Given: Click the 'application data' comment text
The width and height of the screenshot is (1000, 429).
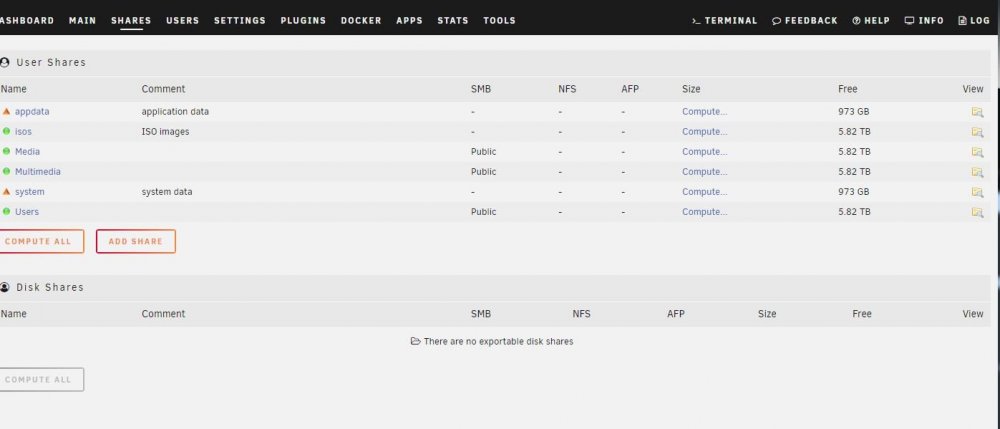Looking at the screenshot, I should 175,112.
